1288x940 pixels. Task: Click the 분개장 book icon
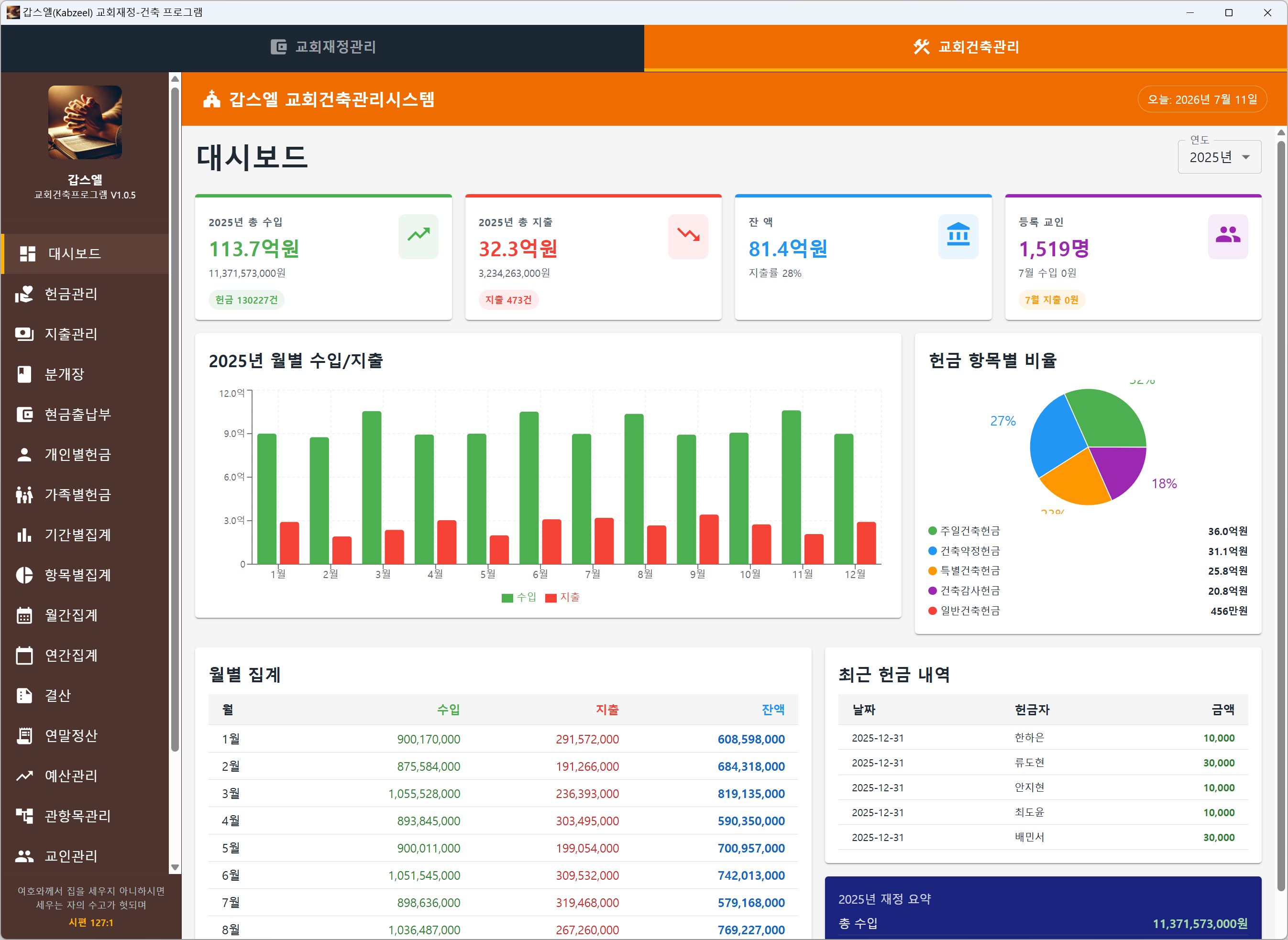pos(24,374)
